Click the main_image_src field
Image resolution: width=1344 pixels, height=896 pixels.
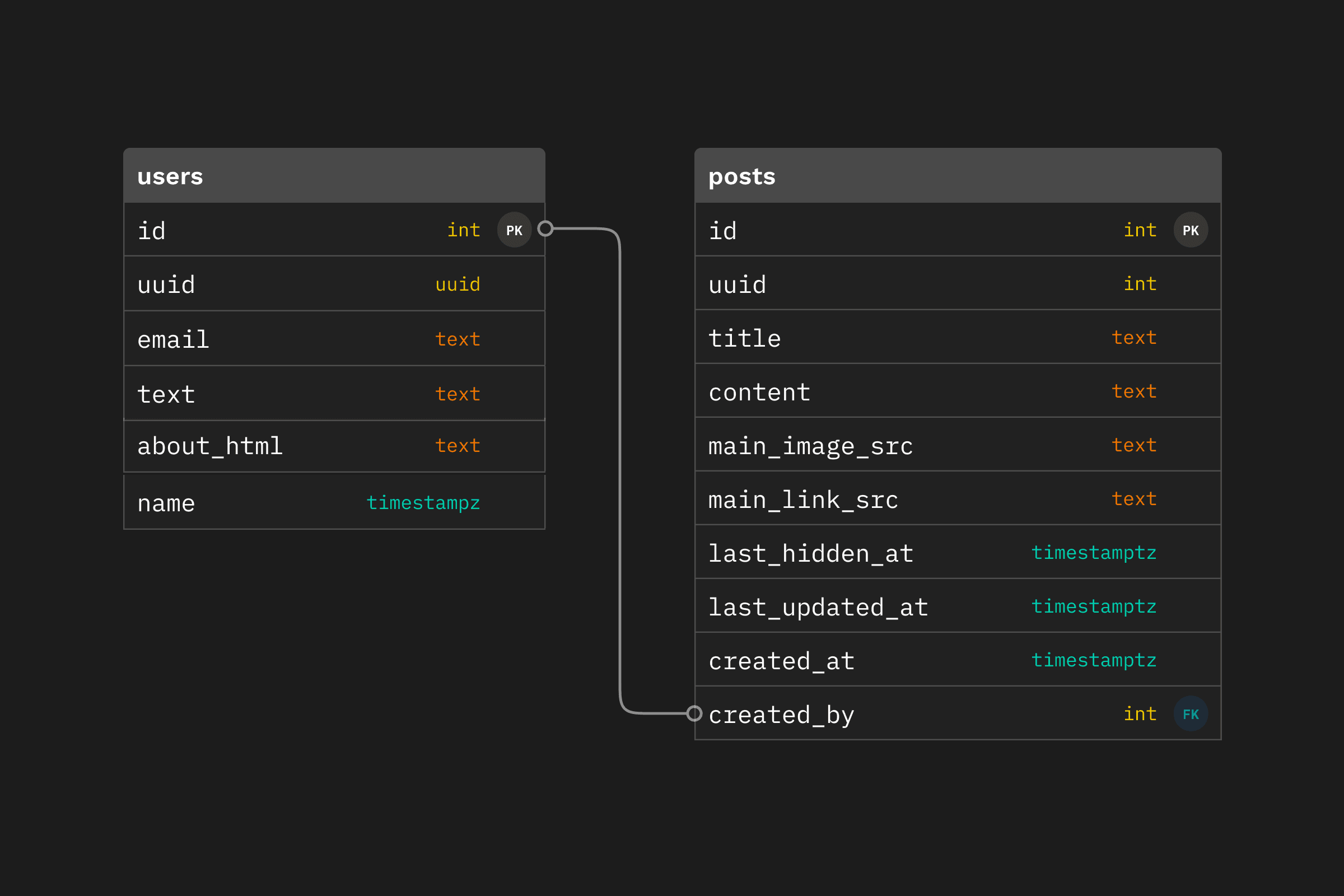(810, 446)
